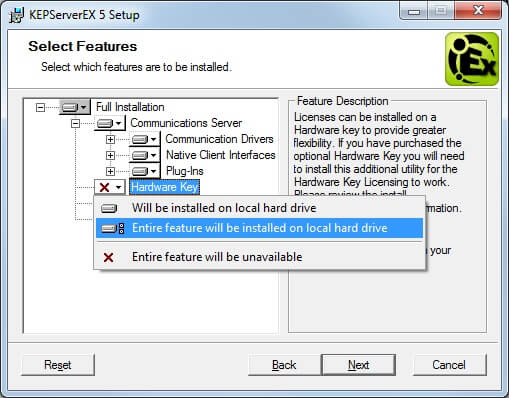509x398 pixels.
Task: Choose 'Entire feature will be unavailable'
Action: point(259,257)
